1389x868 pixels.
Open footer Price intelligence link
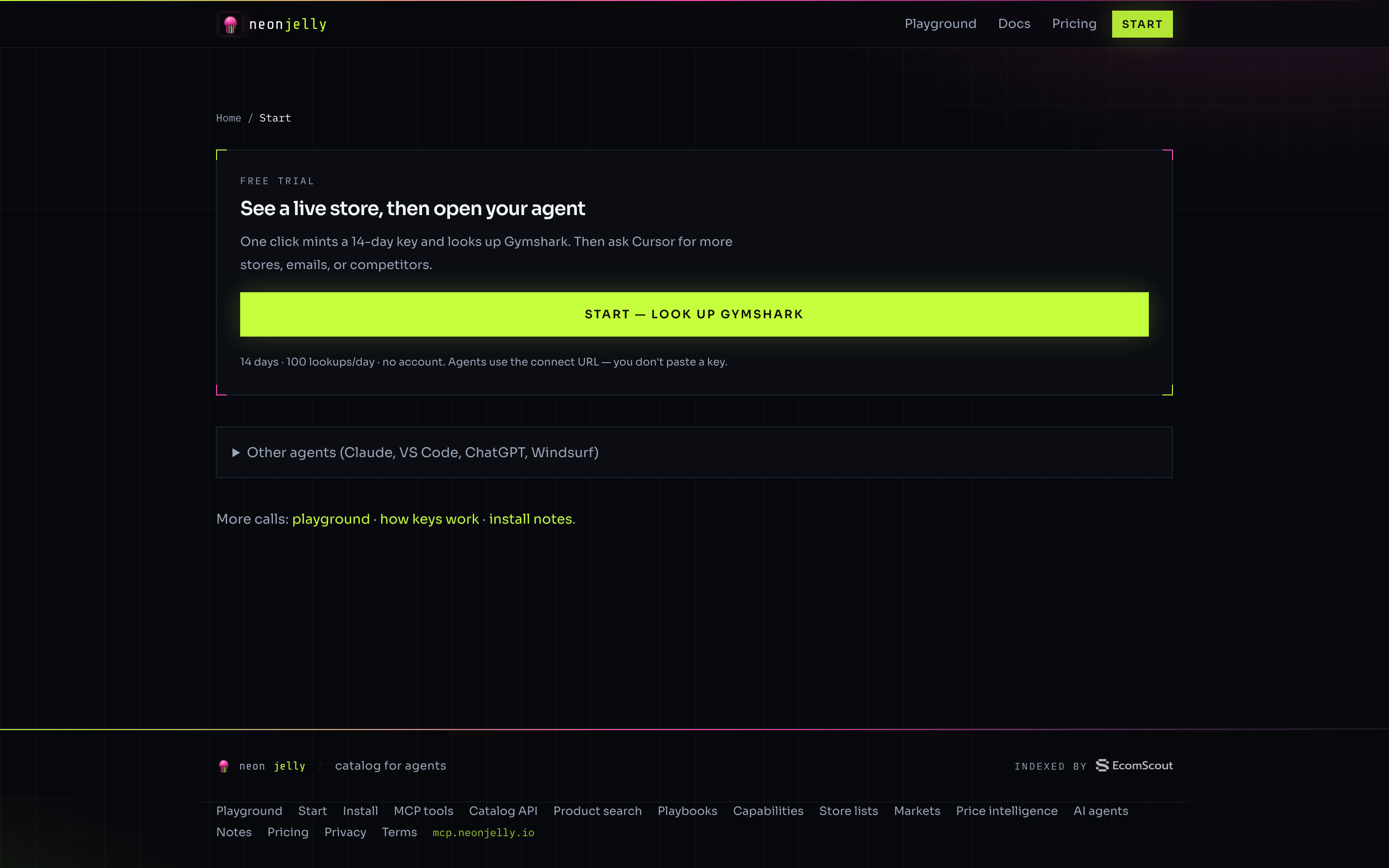1006,811
